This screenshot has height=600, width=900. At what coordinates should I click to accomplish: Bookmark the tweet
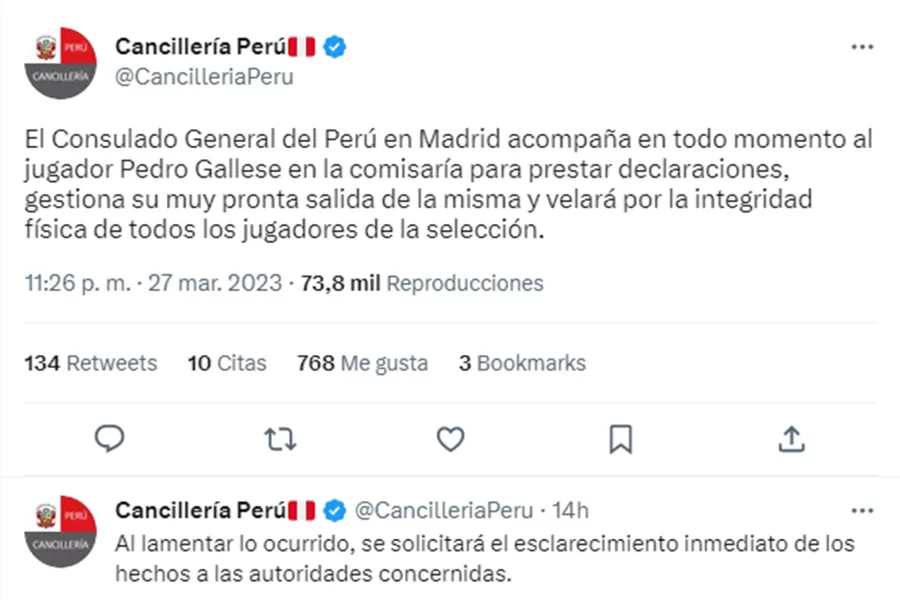tap(620, 438)
